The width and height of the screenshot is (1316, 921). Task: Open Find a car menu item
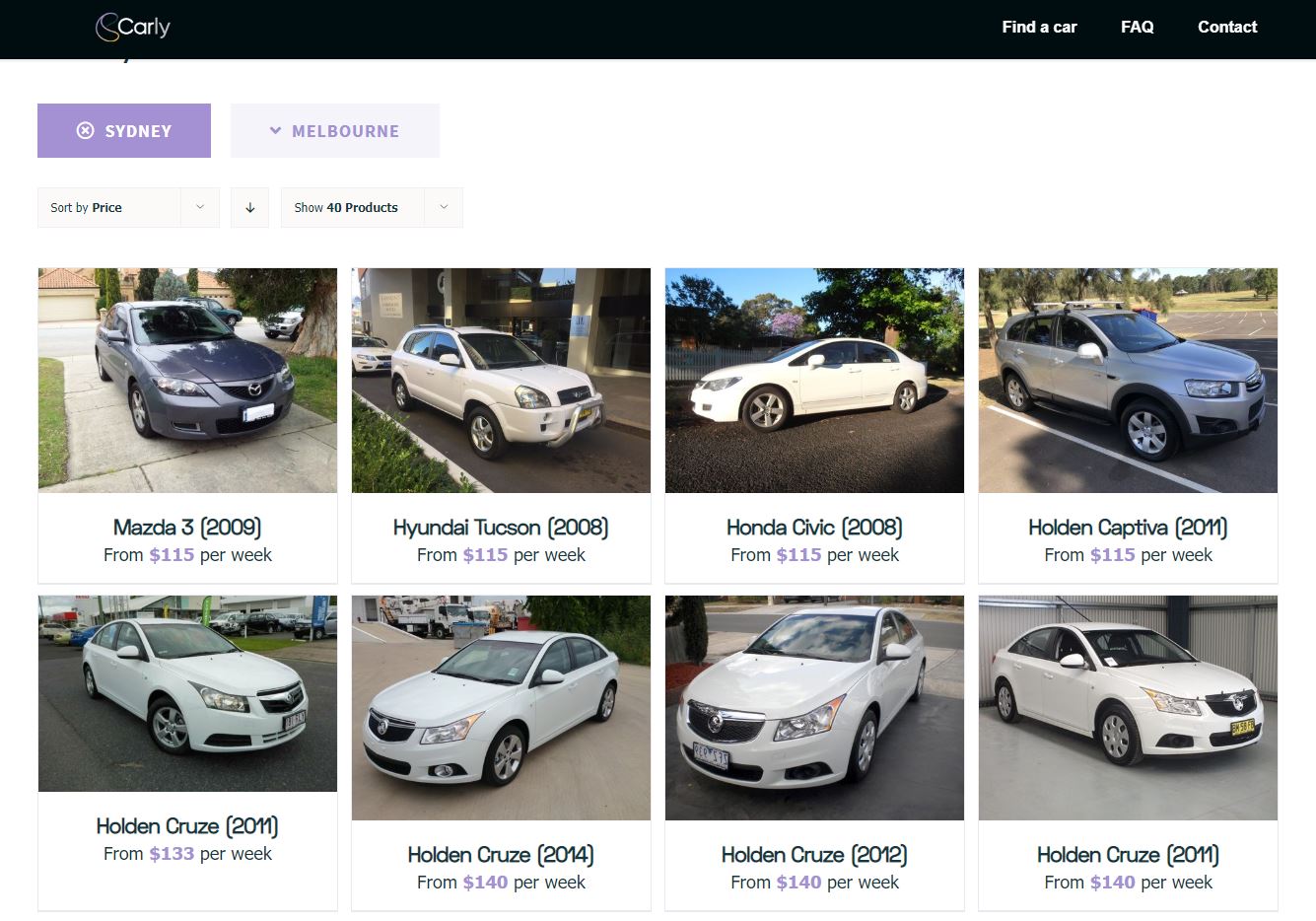pyautogui.click(x=1039, y=27)
